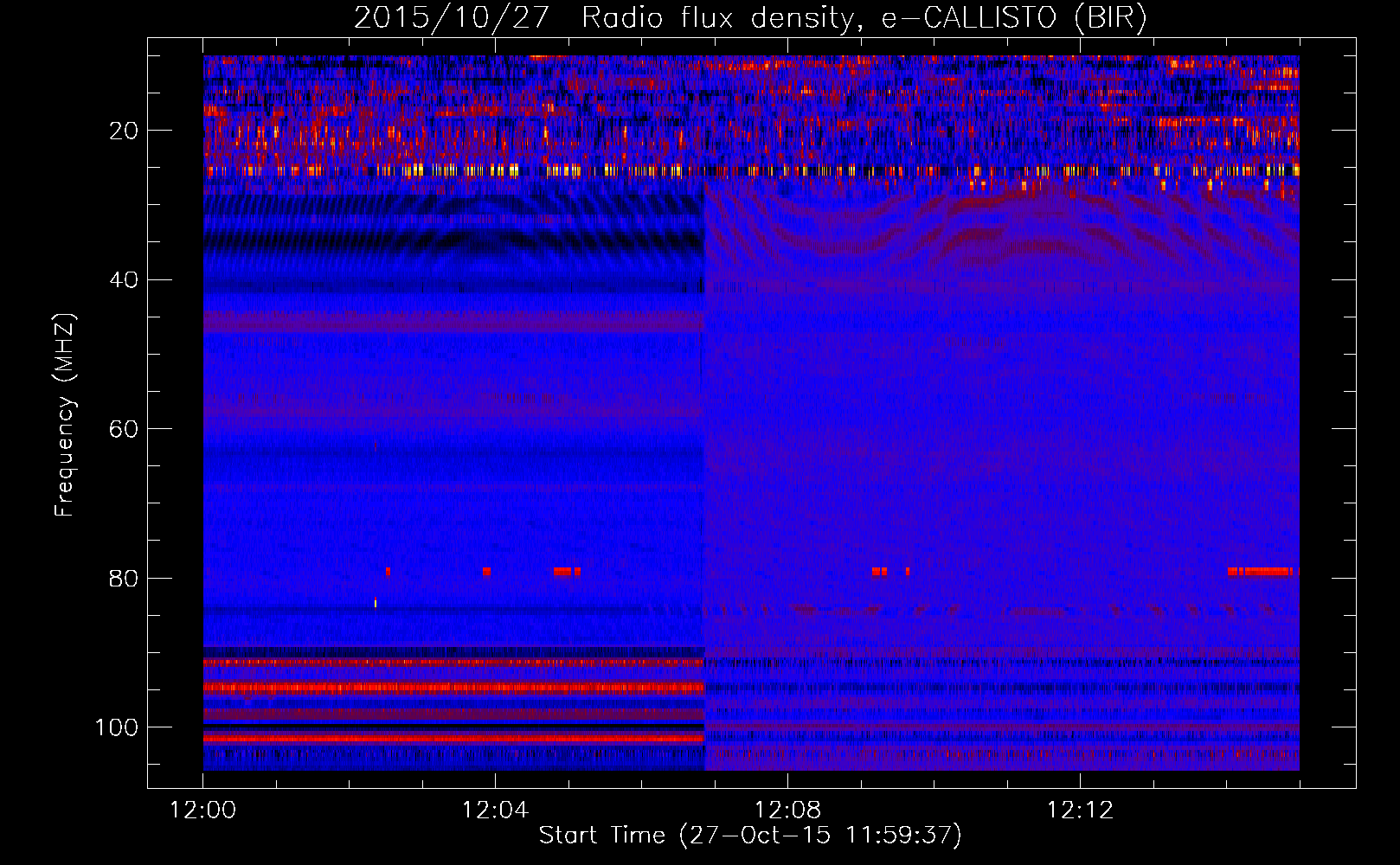Click the 40 MHz frequency tick label

124,280
